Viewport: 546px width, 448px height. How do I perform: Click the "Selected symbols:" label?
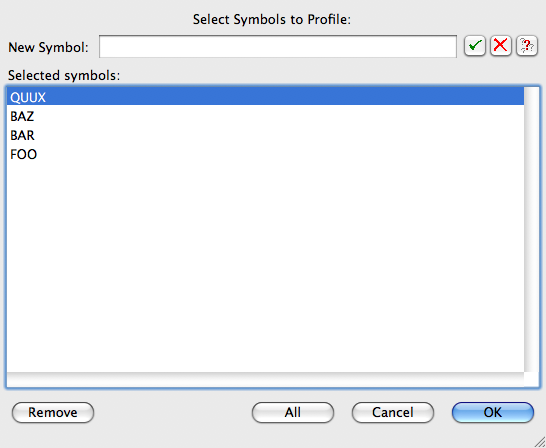(64, 75)
